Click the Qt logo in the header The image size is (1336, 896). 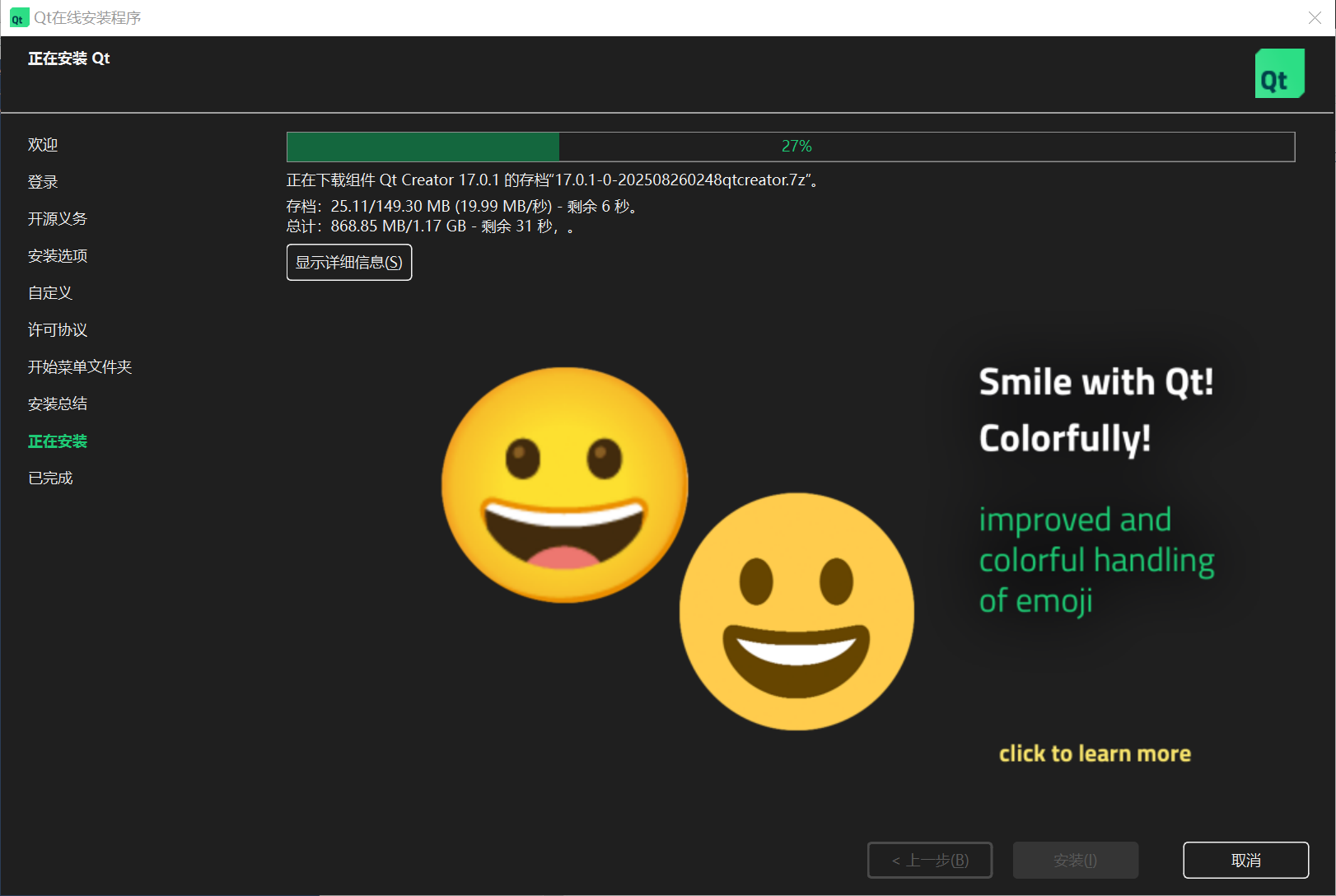tap(1279, 73)
